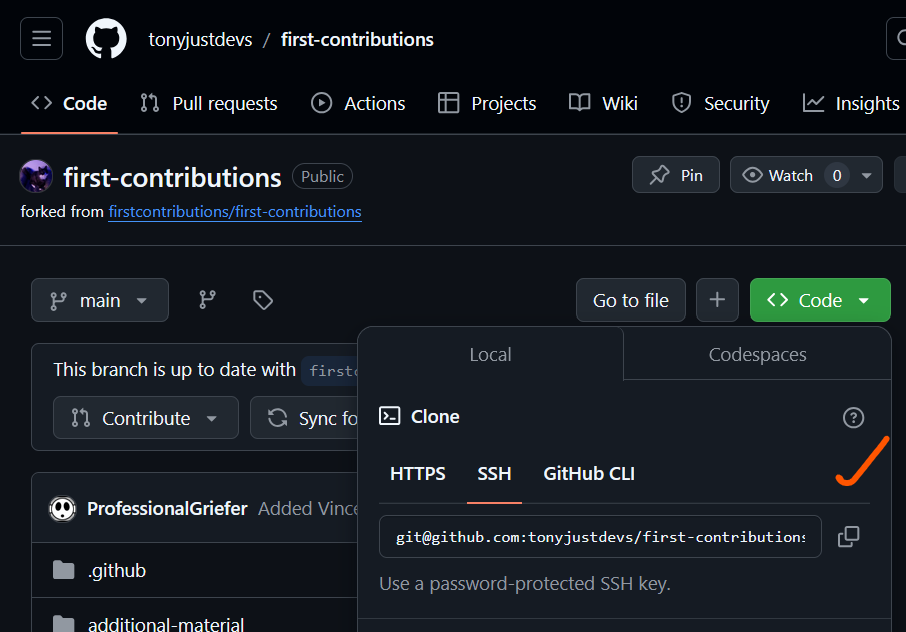Select HTTPS clone method
The width and height of the screenshot is (906, 632).
pyautogui.click(x=418, y=474)
